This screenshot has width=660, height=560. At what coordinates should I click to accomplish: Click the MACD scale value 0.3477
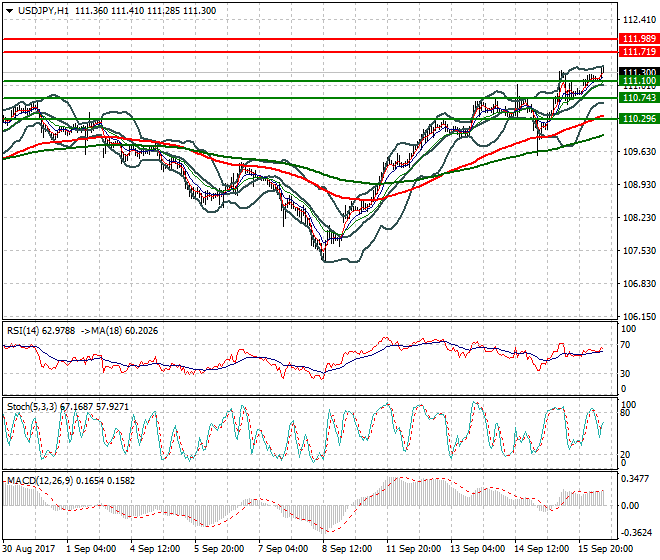coord(636,479)
